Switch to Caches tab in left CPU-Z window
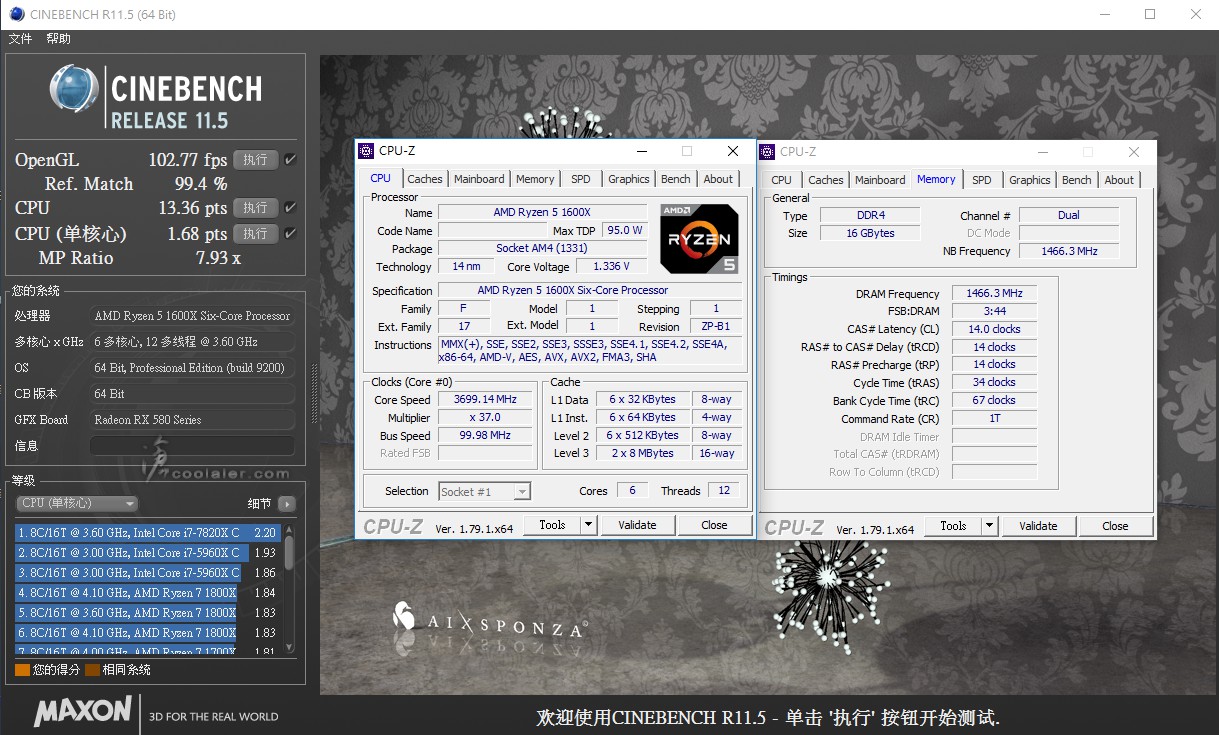The image size is (1219, 735). click(425, 179)
